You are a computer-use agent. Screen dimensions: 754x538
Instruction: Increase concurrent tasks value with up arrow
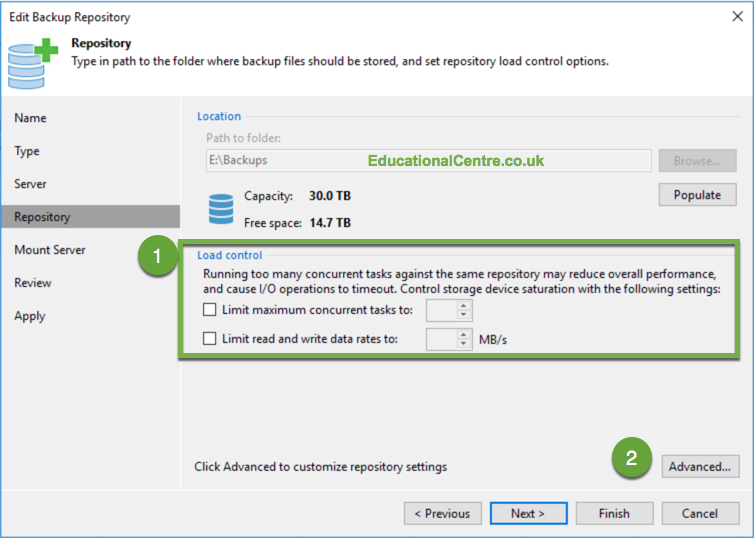[464, 305]
